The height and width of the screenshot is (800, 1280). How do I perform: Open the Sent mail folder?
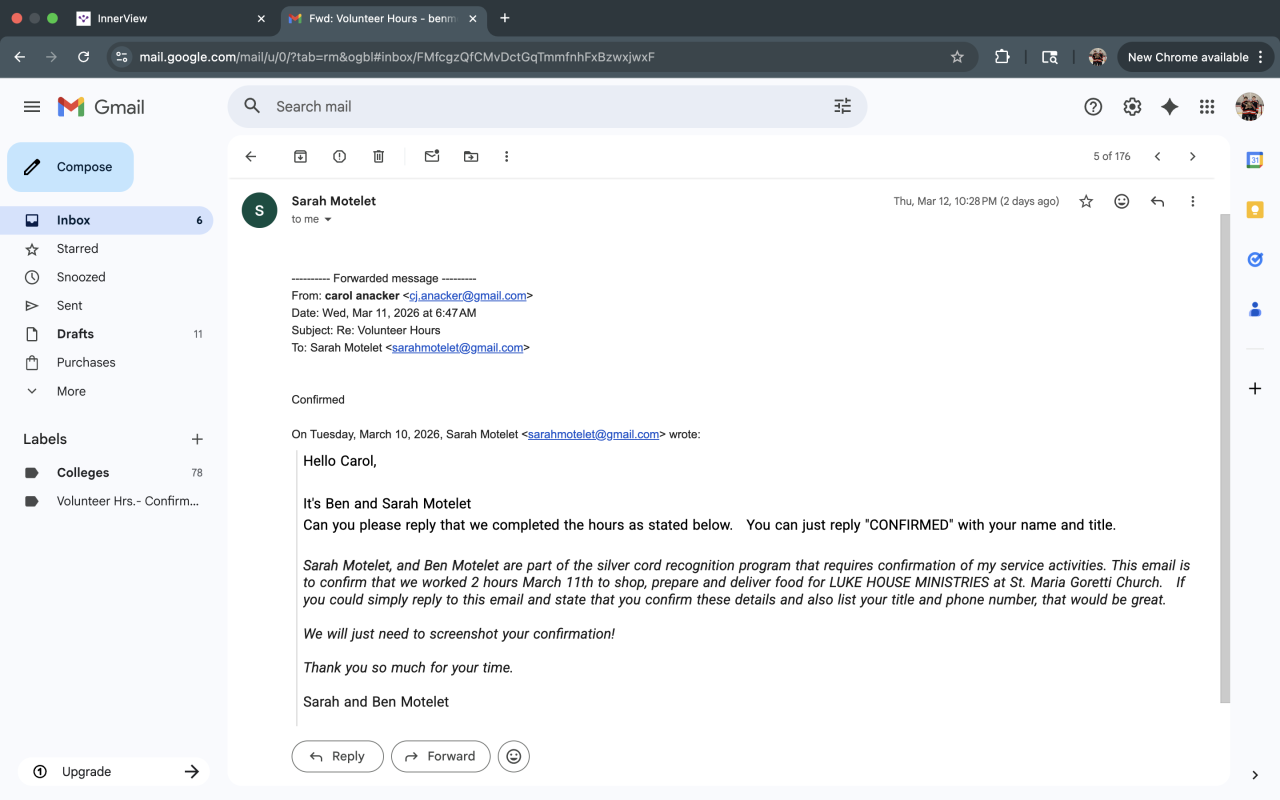[x=70, y=306]
